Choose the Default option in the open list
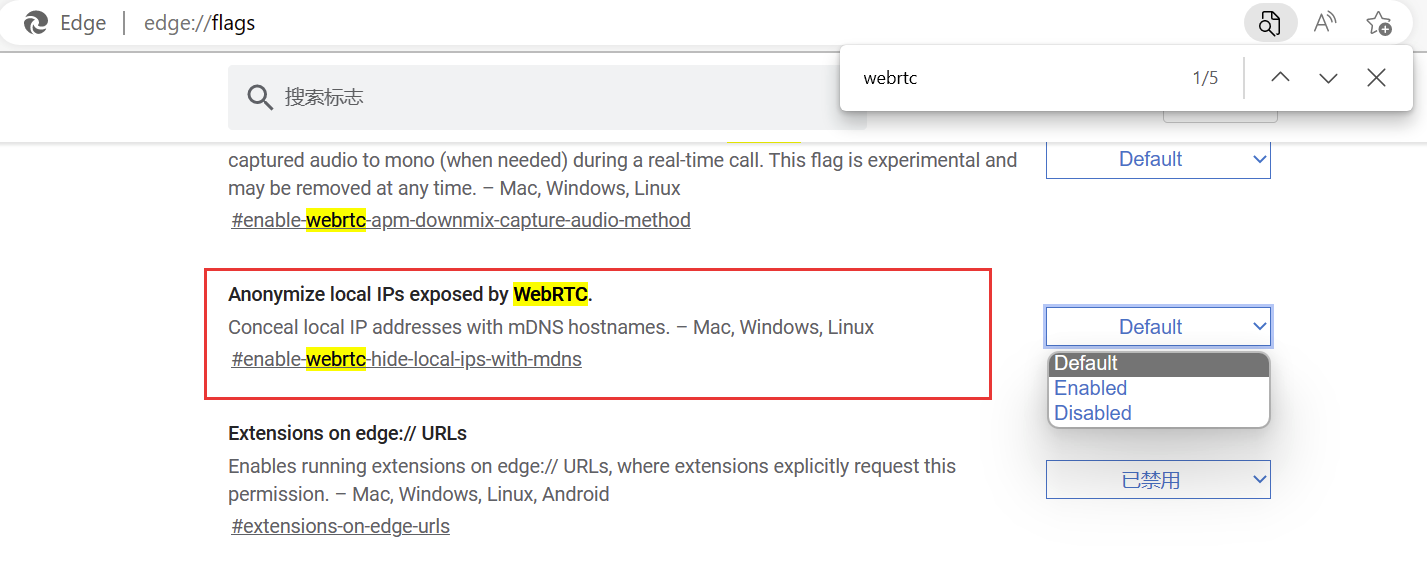 coord(1158,364)
